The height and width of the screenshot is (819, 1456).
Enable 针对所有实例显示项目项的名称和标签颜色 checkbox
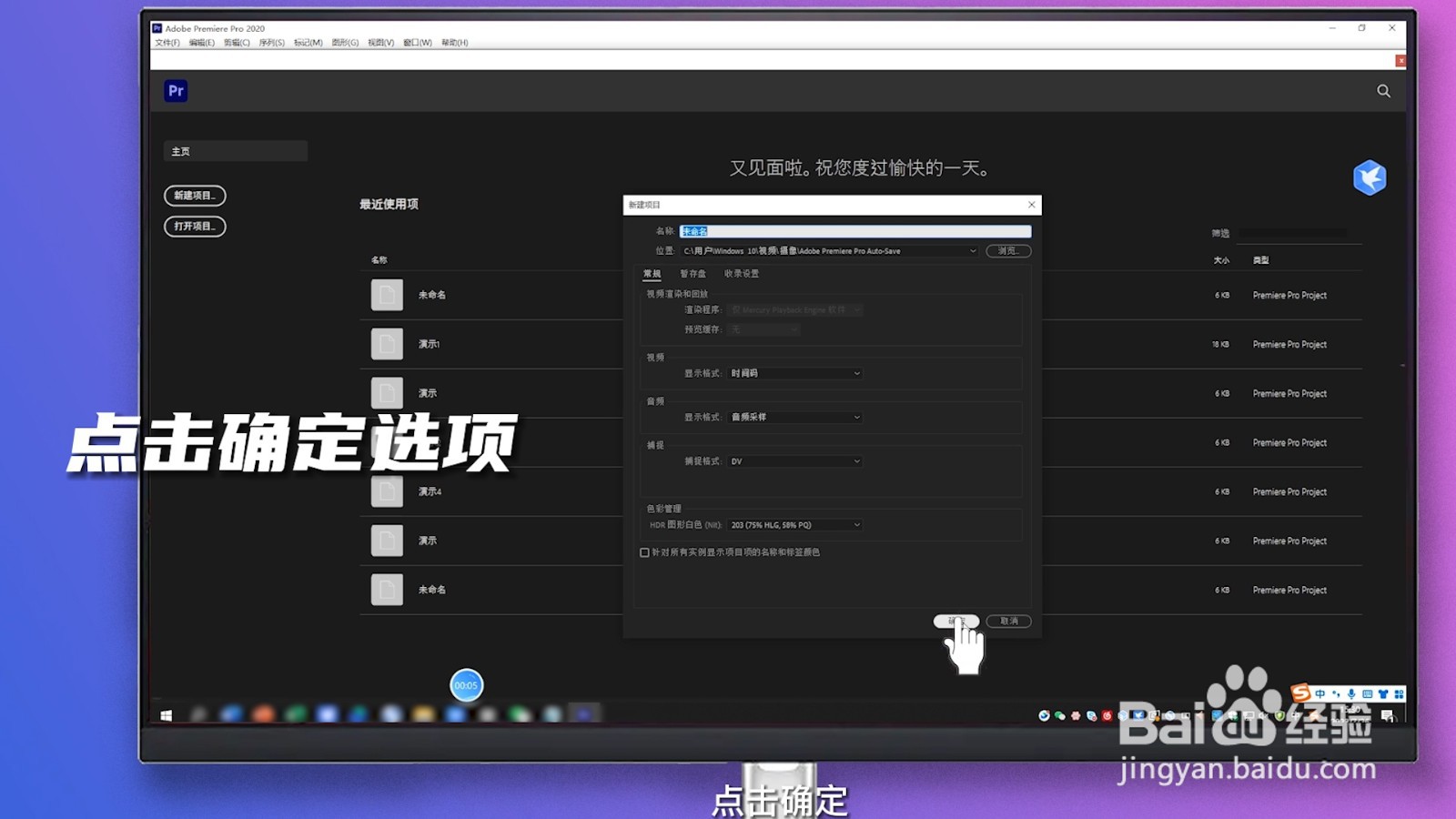pos(643,551)
